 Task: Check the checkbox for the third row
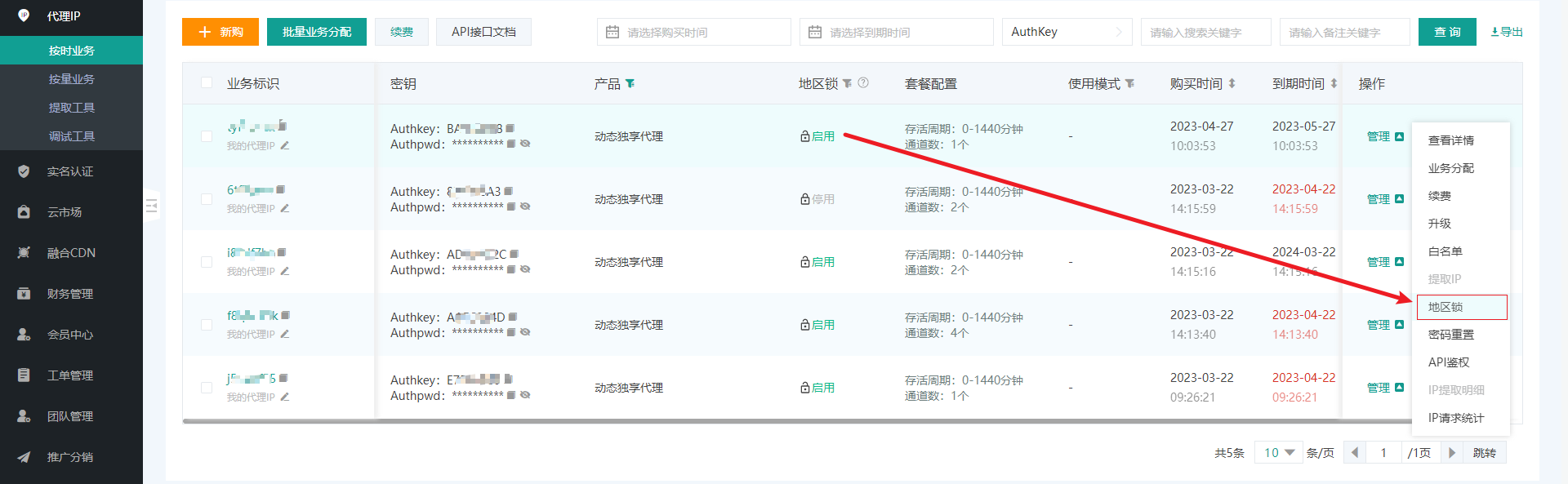pos(207,262)
